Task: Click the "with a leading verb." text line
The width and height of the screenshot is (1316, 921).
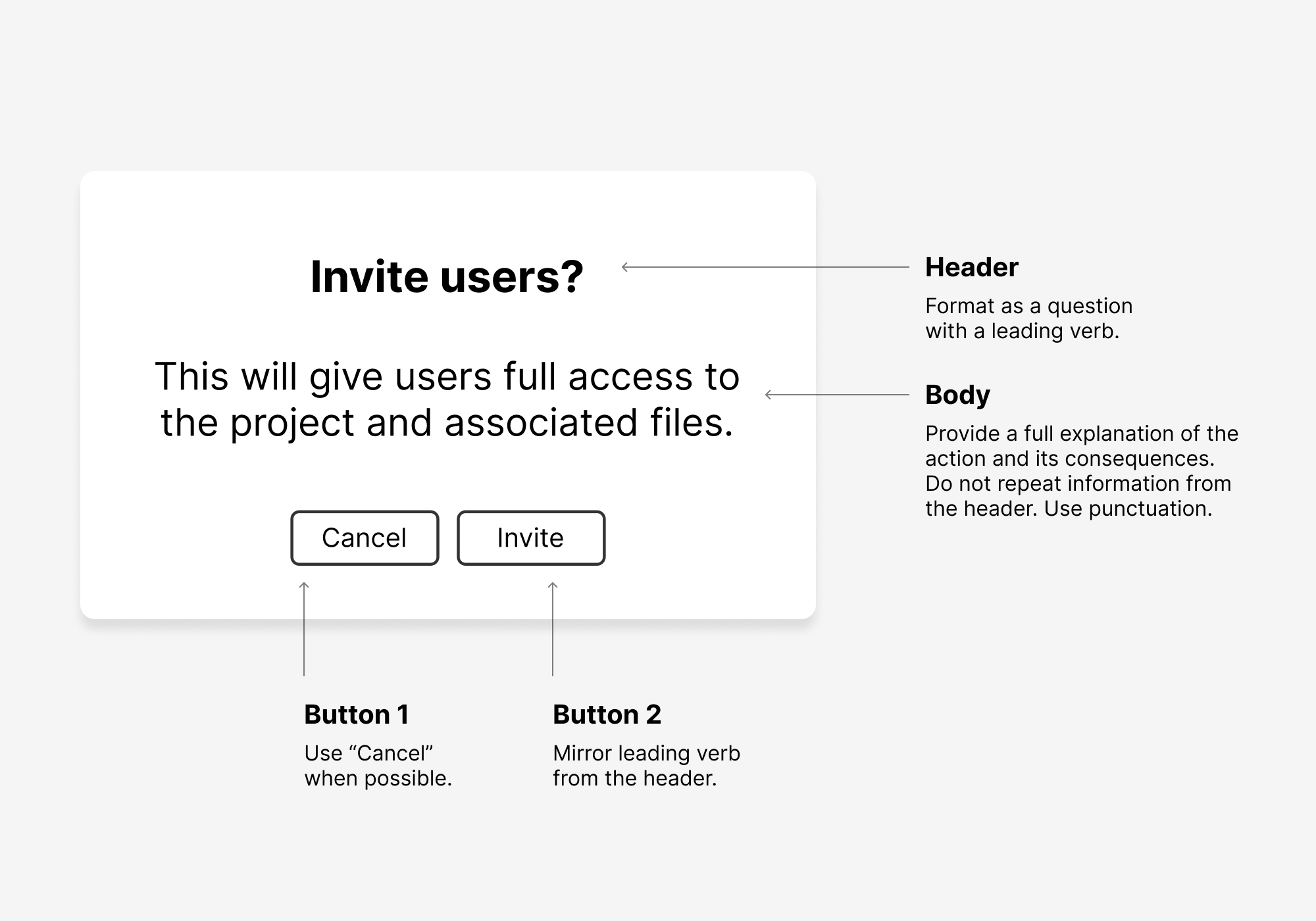Action: pyautogui.click(x=1022, y=331)
